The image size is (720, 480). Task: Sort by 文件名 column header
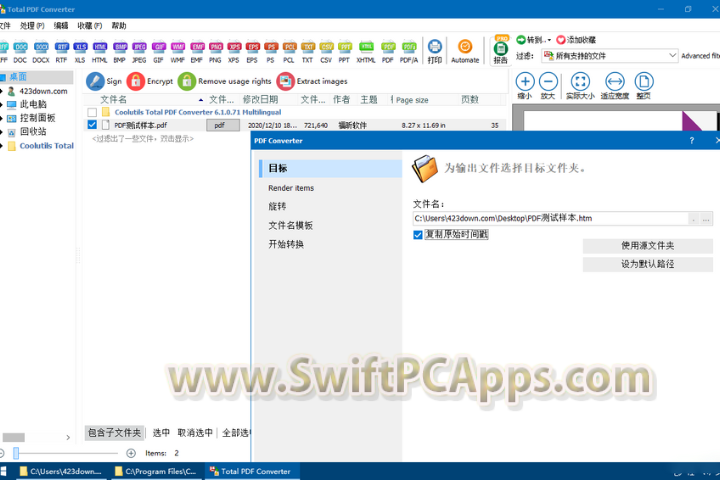113,100
